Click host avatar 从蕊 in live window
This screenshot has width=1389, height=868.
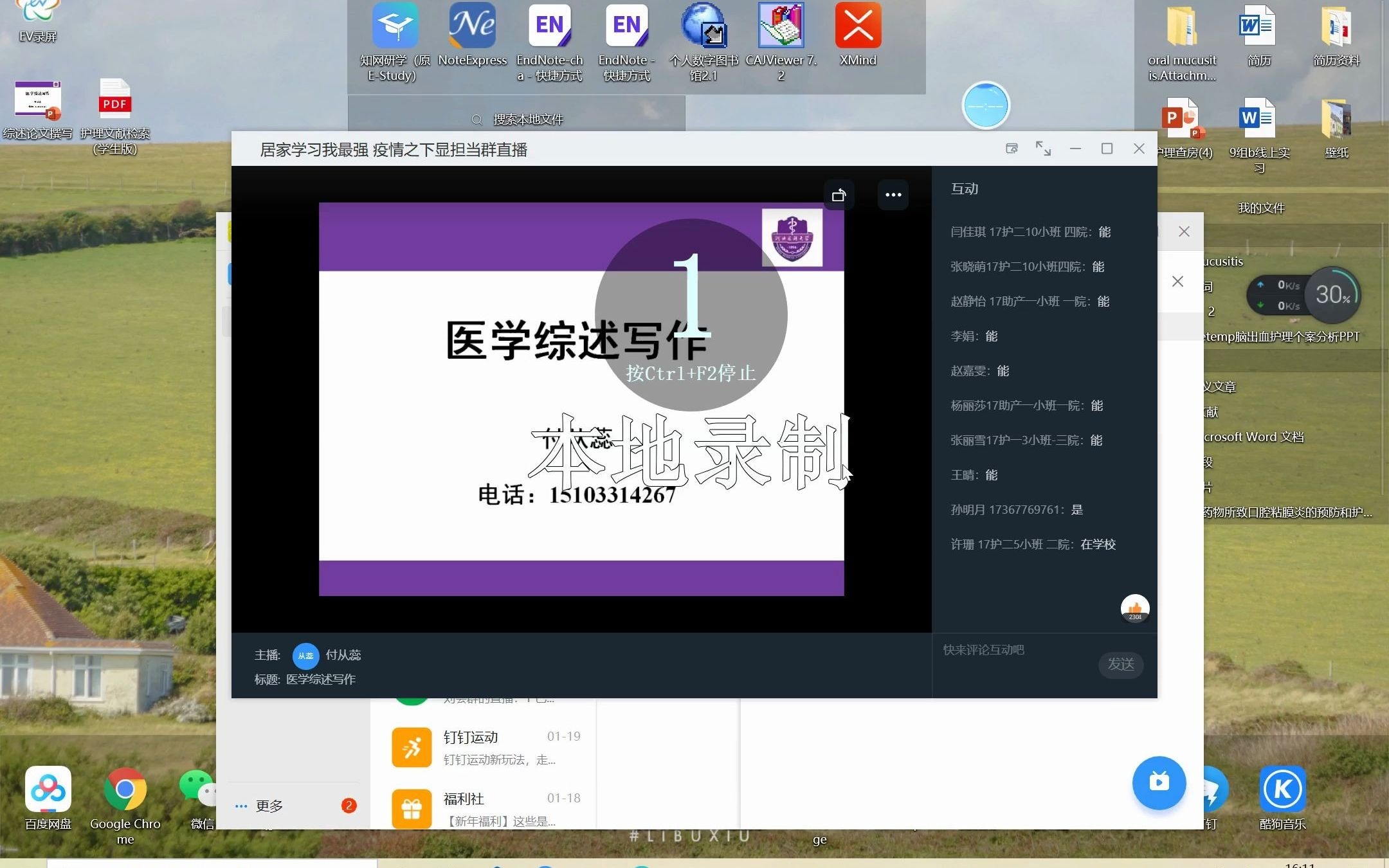click(306, 656)
